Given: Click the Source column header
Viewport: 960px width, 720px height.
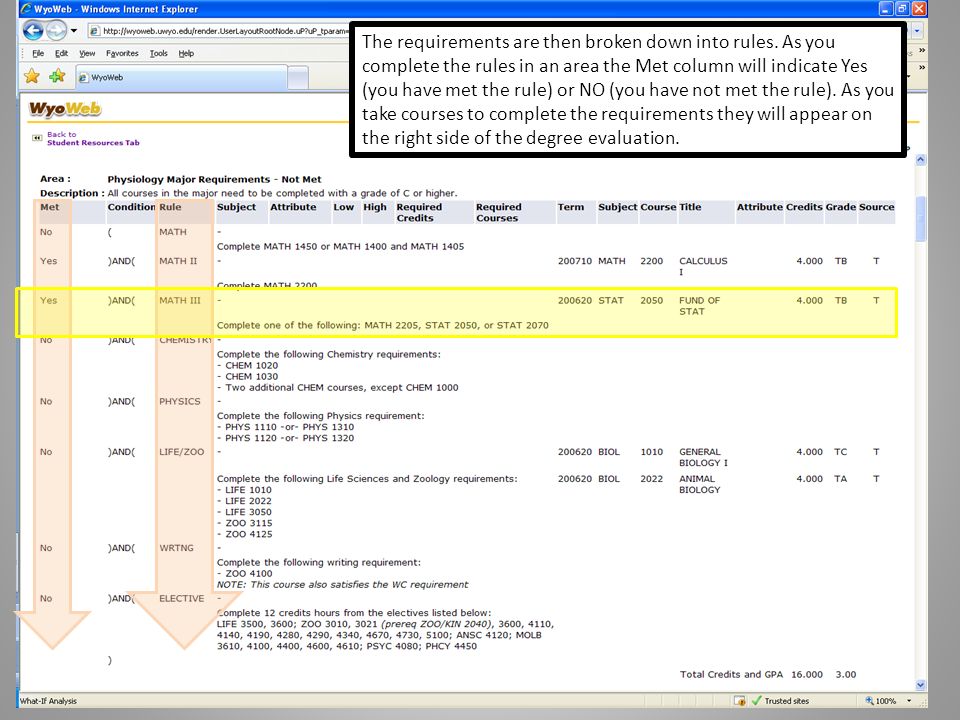Looking at the screenshot, I should 876,207.
